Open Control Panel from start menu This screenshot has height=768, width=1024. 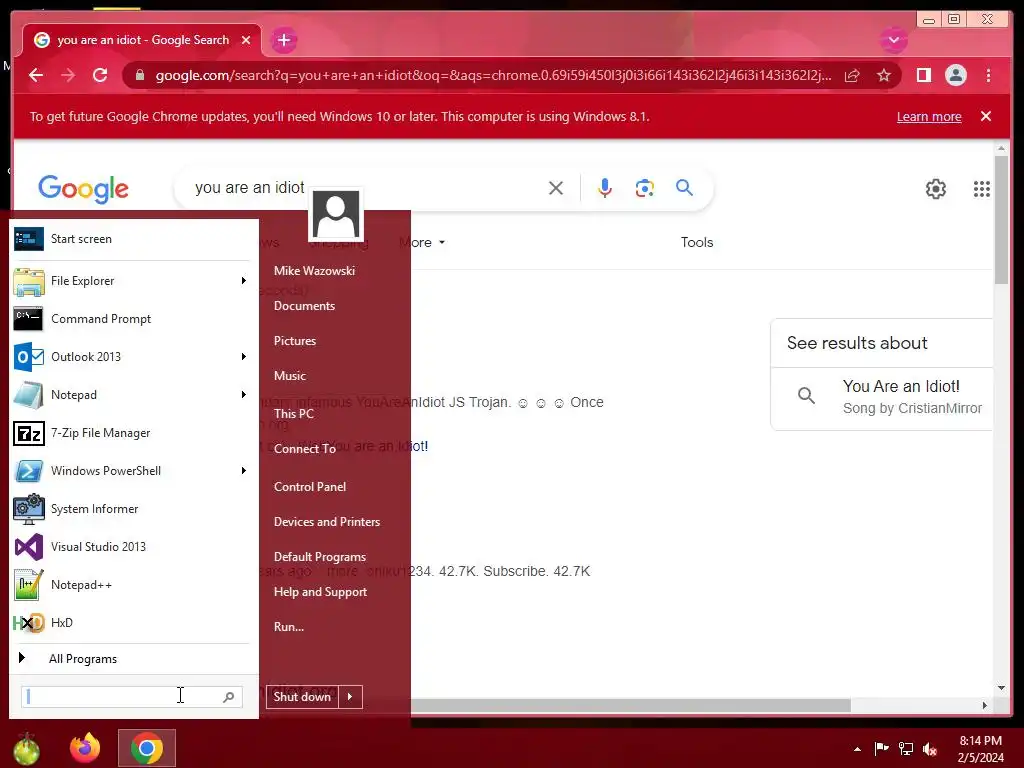click(x=310, y=487)
